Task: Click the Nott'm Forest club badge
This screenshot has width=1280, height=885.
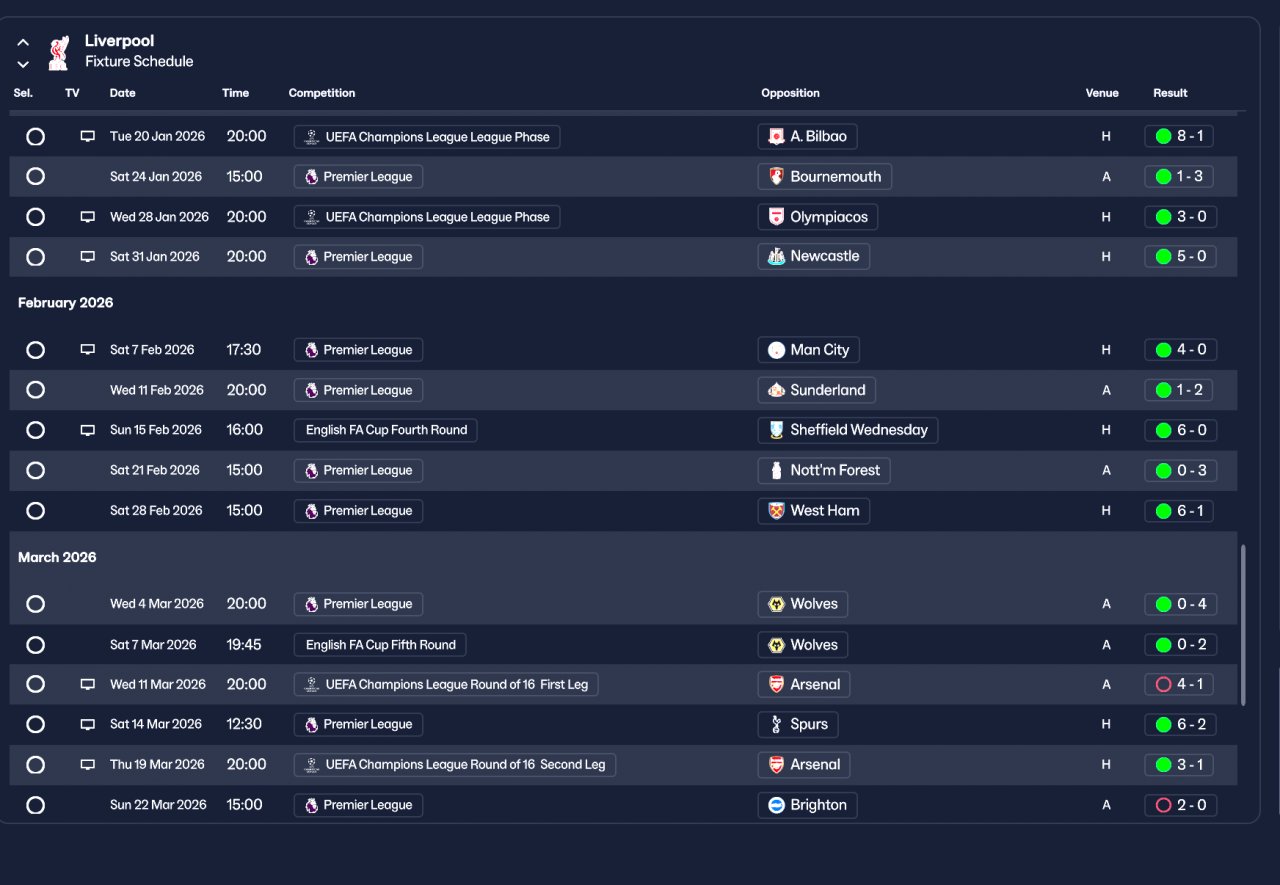Action: [x=776, y=470]
